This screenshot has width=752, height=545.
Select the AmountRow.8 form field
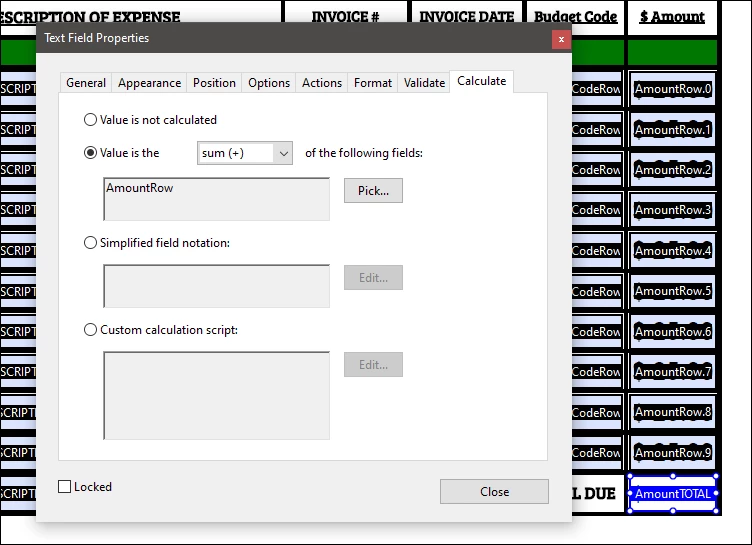(x=672, y=412)
